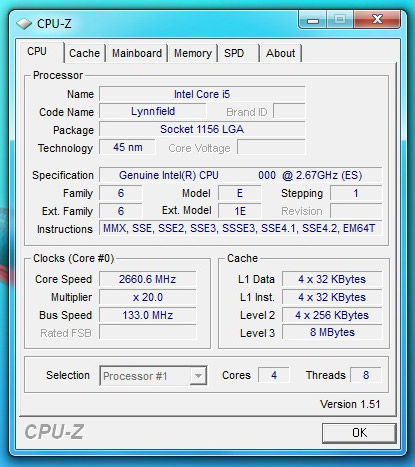
Task: Click the Core Speed 2660.6 MHz value
Action: [x=148, y=279]
